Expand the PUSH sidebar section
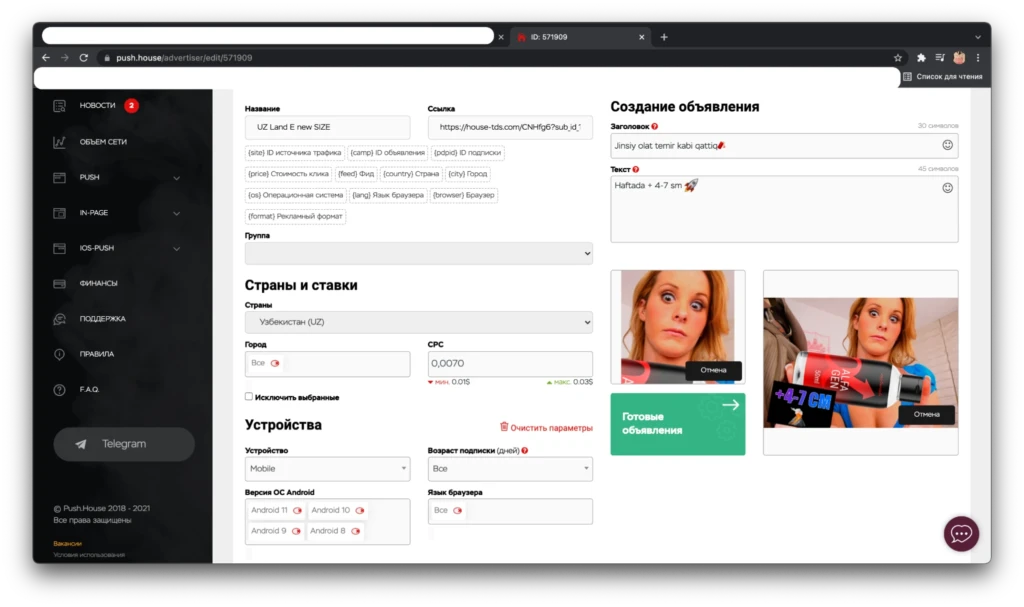Image resolution: width=1024 pixels, height=607 pixels. [x=117, y=178]
